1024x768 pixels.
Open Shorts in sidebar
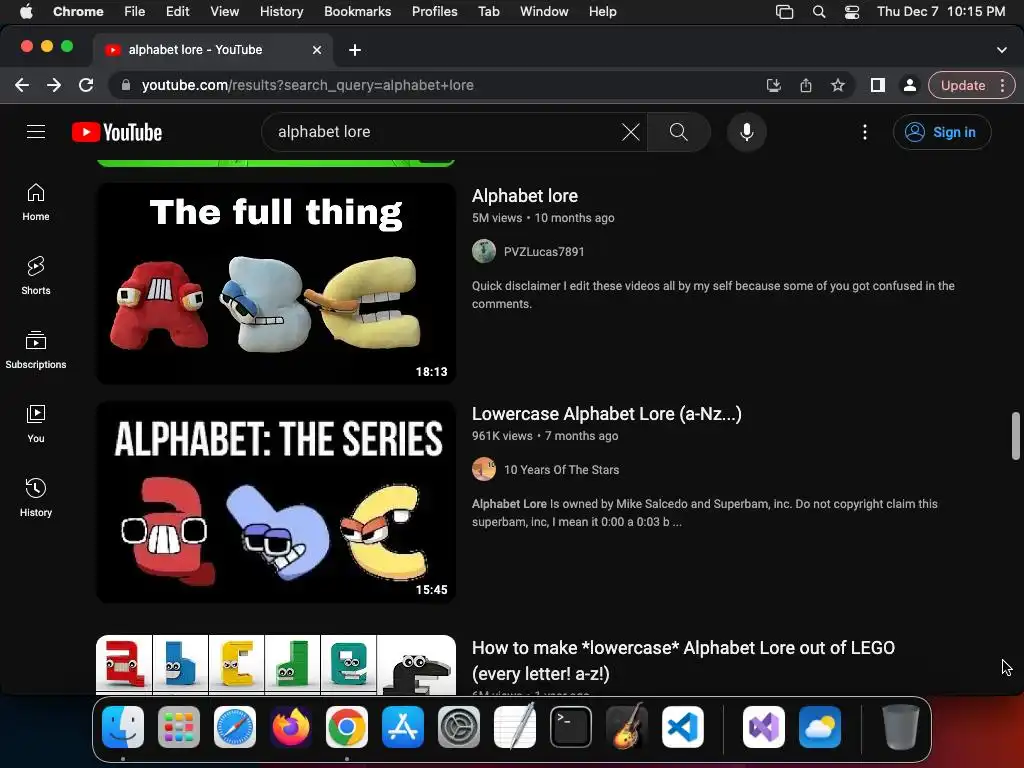(x=36, y=276)
